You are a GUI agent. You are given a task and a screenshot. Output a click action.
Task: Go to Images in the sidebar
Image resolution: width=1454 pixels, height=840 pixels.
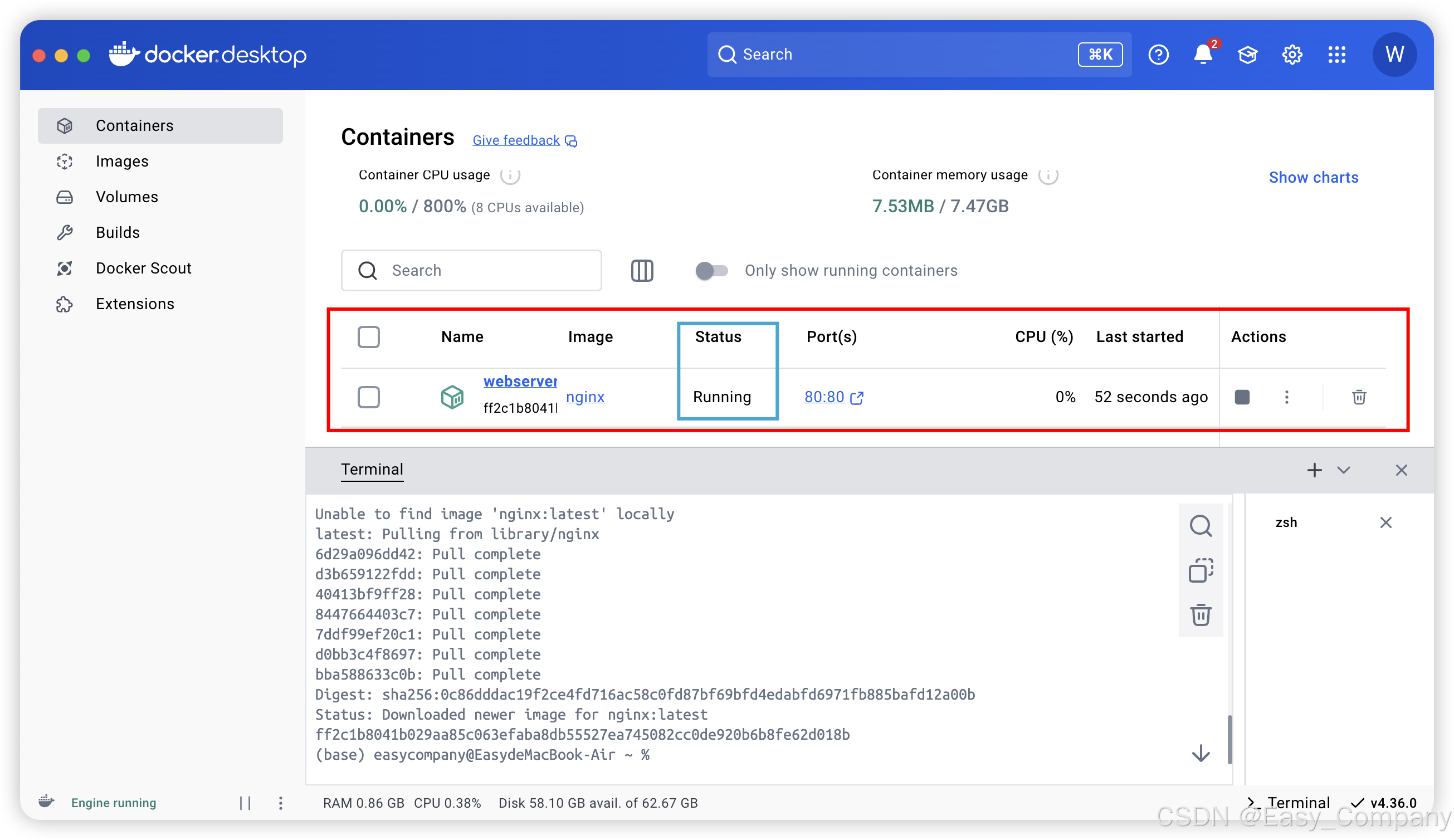click(122, 162)
